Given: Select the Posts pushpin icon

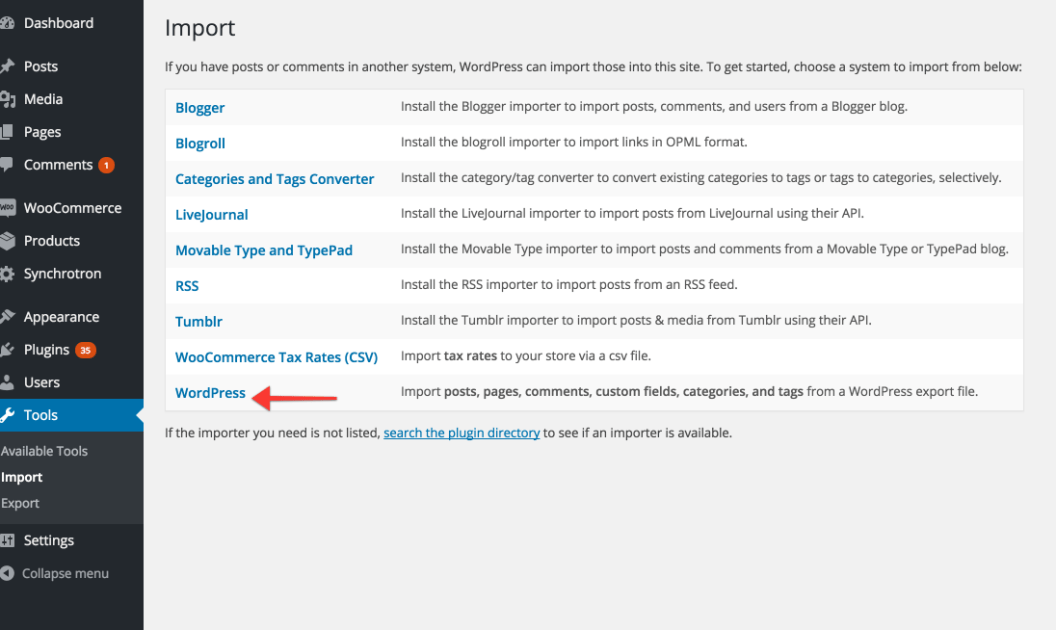Looking at the screenshot, I should pos(14,66).
